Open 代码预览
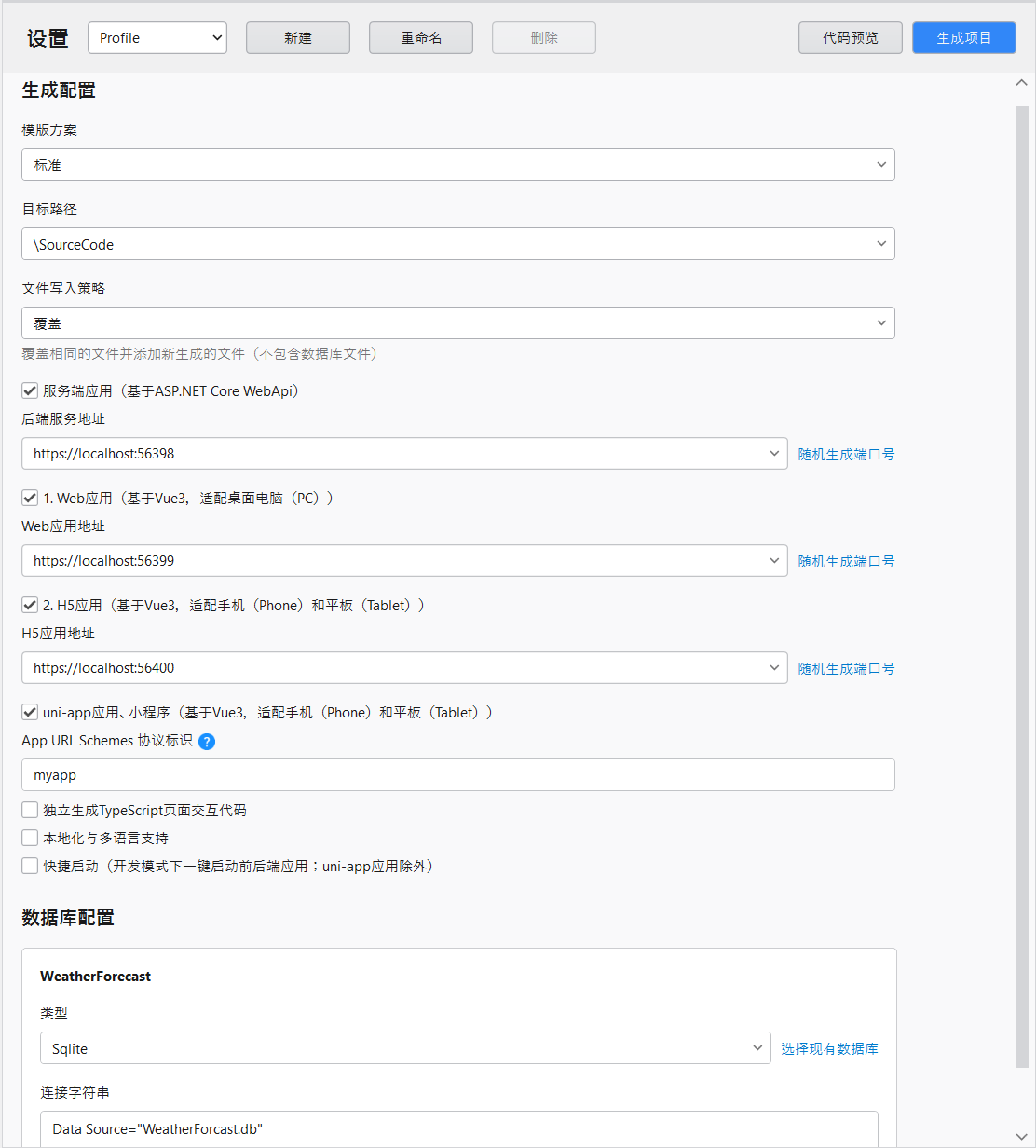1036x1148 pixels. pyautogui.click(x=850, y=38)
